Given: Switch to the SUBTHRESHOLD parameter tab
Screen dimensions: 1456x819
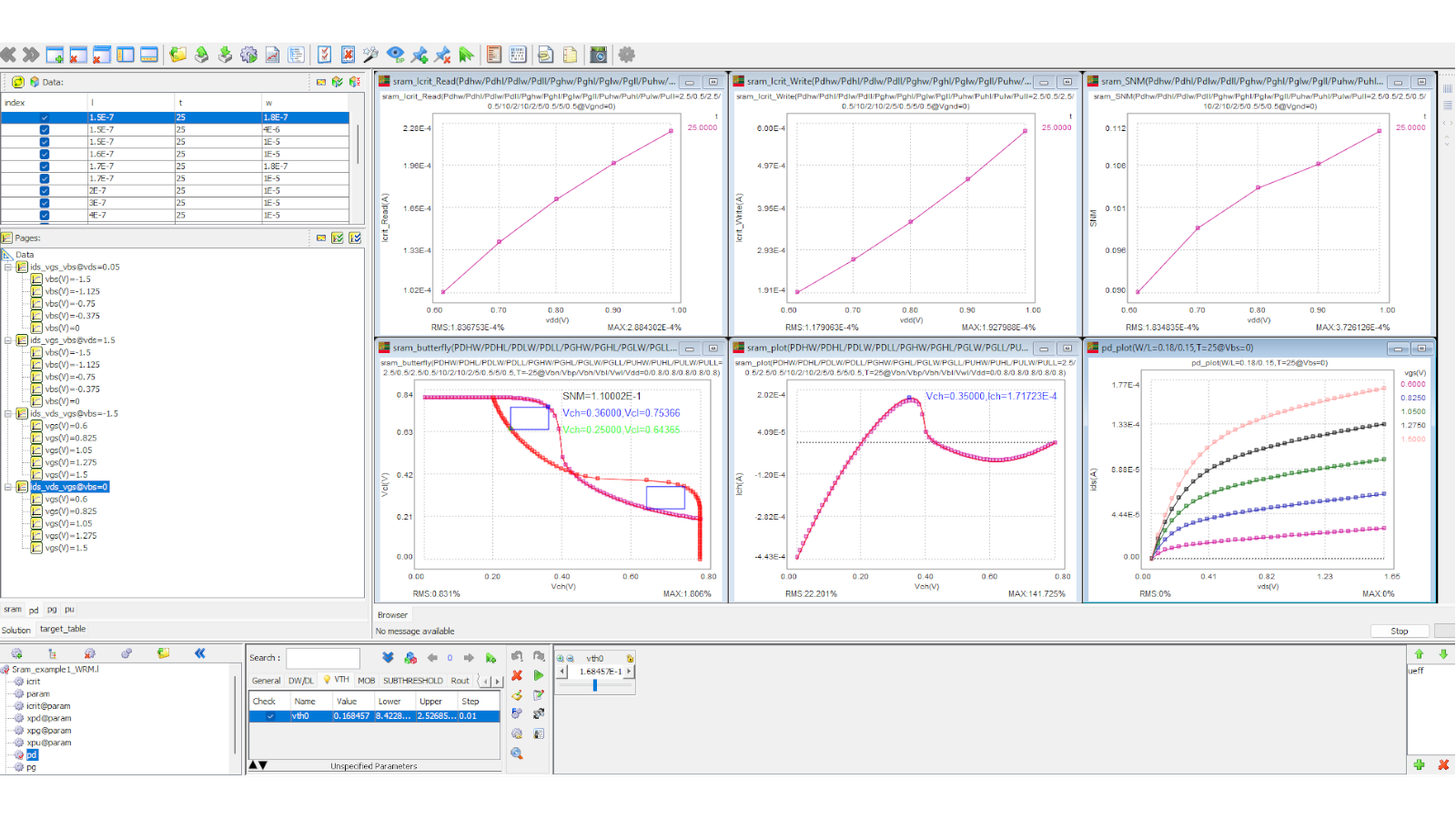Looking at the screenshot, I should [x=412, y=681].
